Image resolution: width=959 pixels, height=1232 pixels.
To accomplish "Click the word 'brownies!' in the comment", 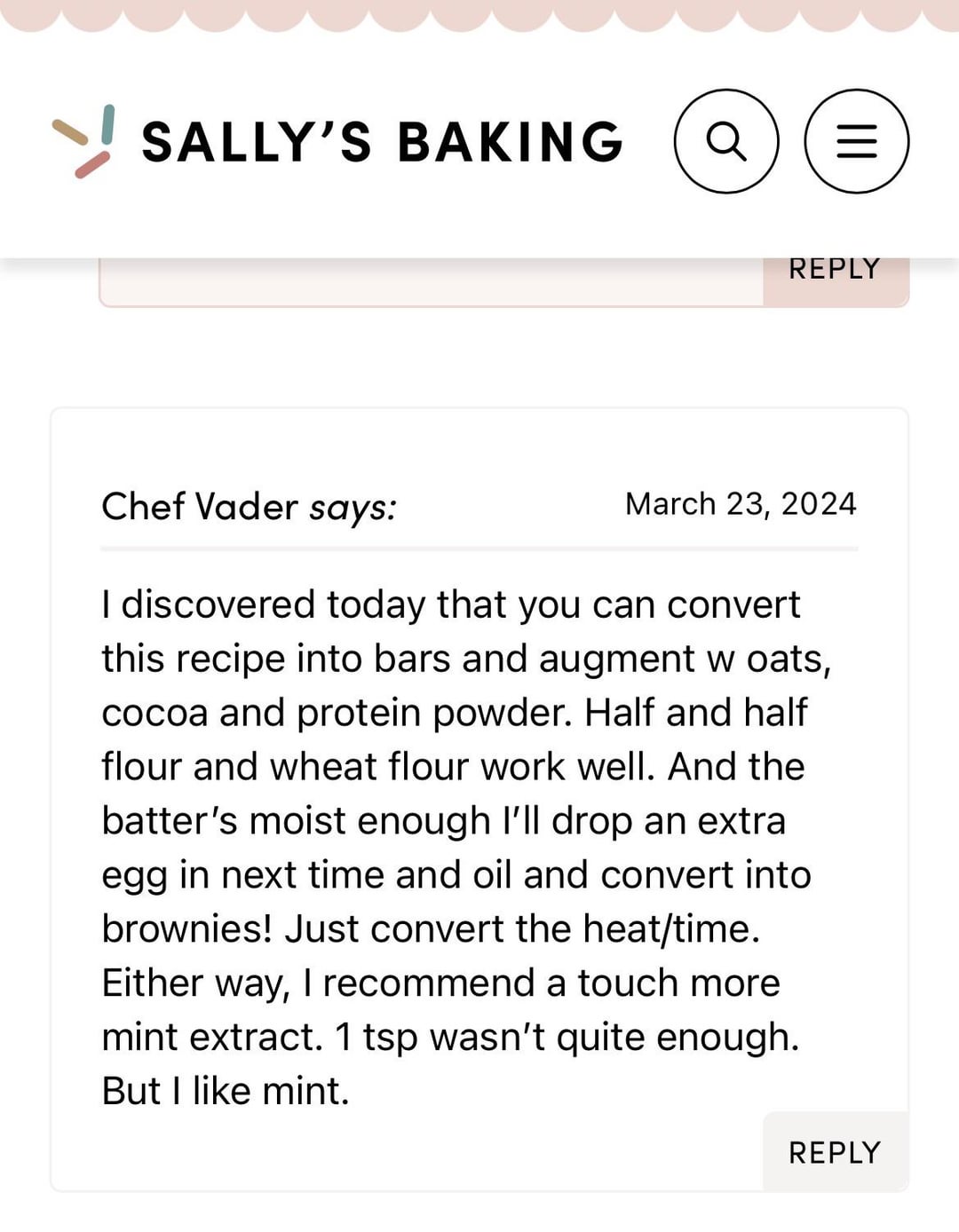I will click(187, 929).
